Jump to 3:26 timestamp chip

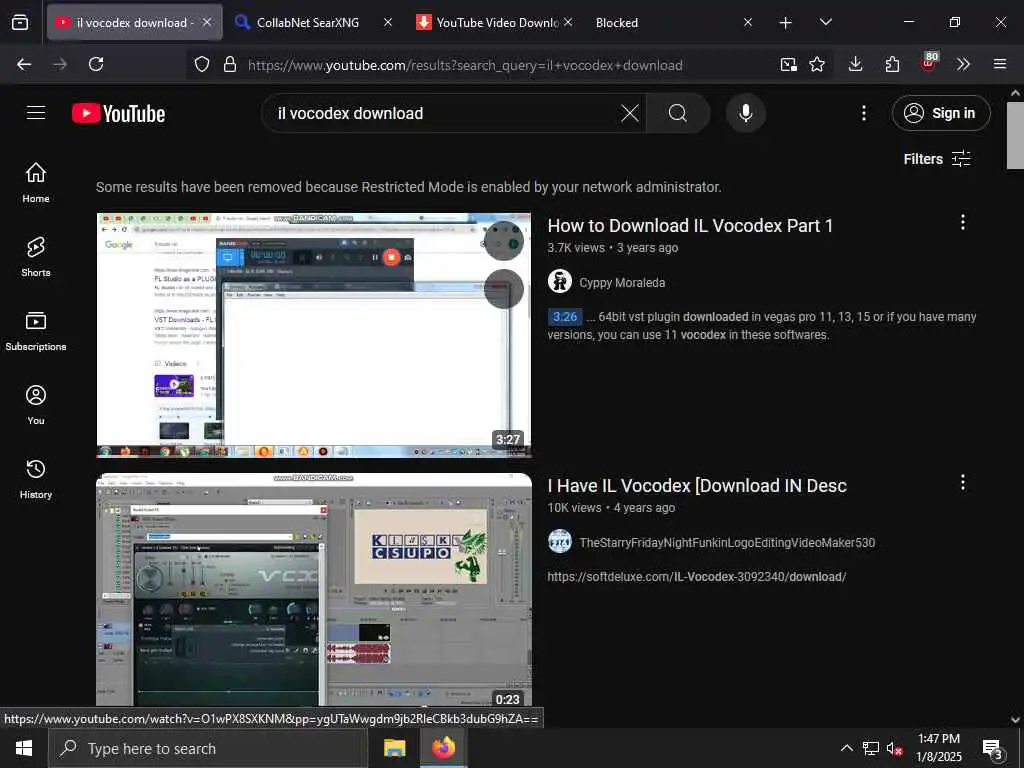(x=565, y=317)
